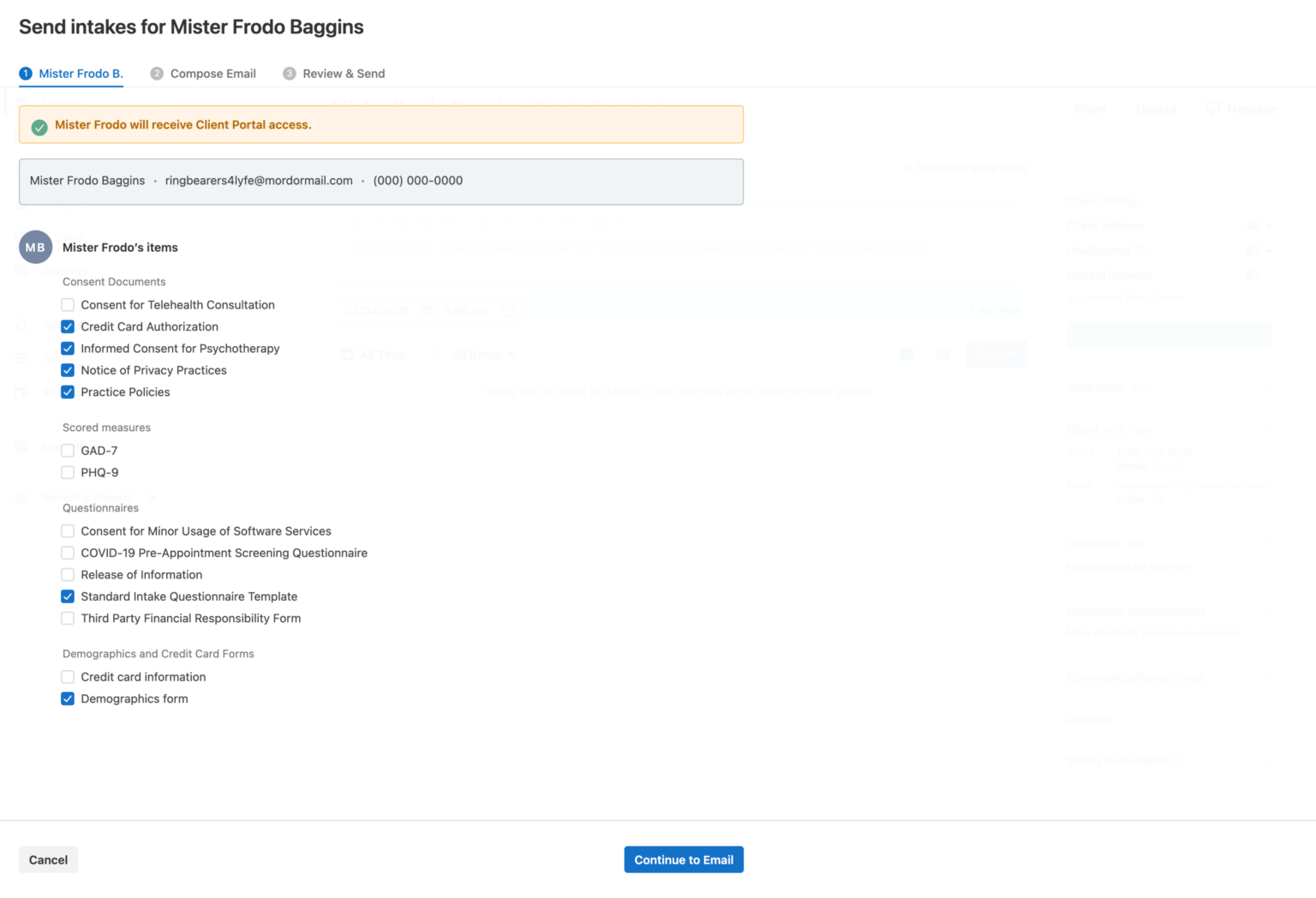Uncheck Credit Card Authorization consent document

(68, 326)
